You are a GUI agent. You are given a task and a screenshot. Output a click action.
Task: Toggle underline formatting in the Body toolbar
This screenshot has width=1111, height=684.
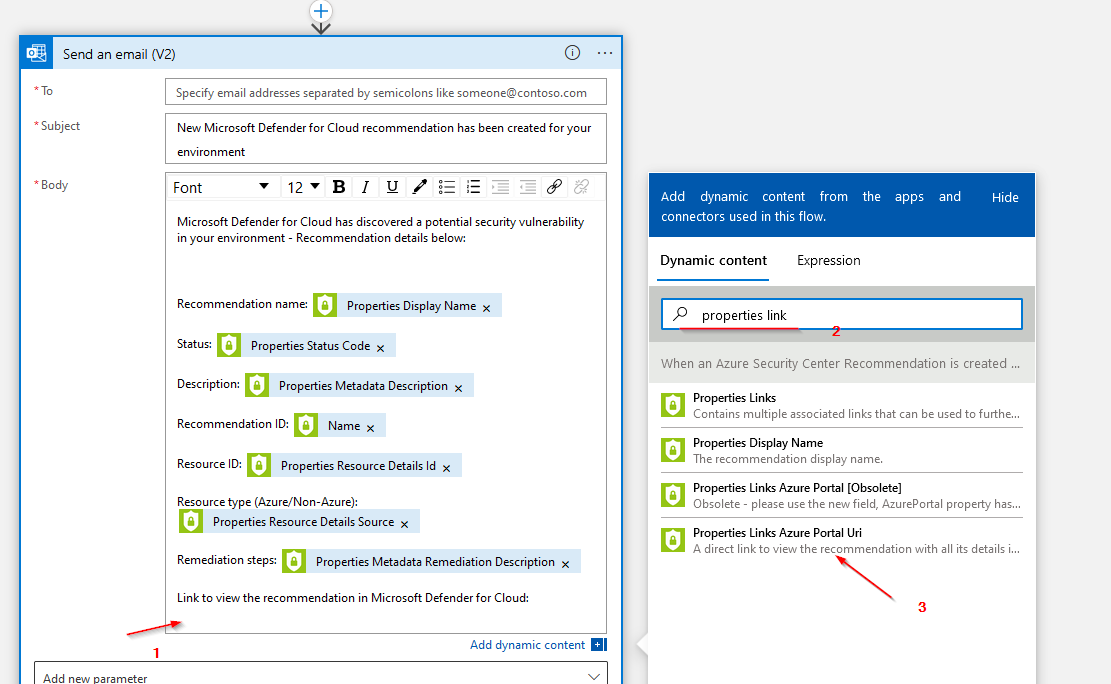392,187
